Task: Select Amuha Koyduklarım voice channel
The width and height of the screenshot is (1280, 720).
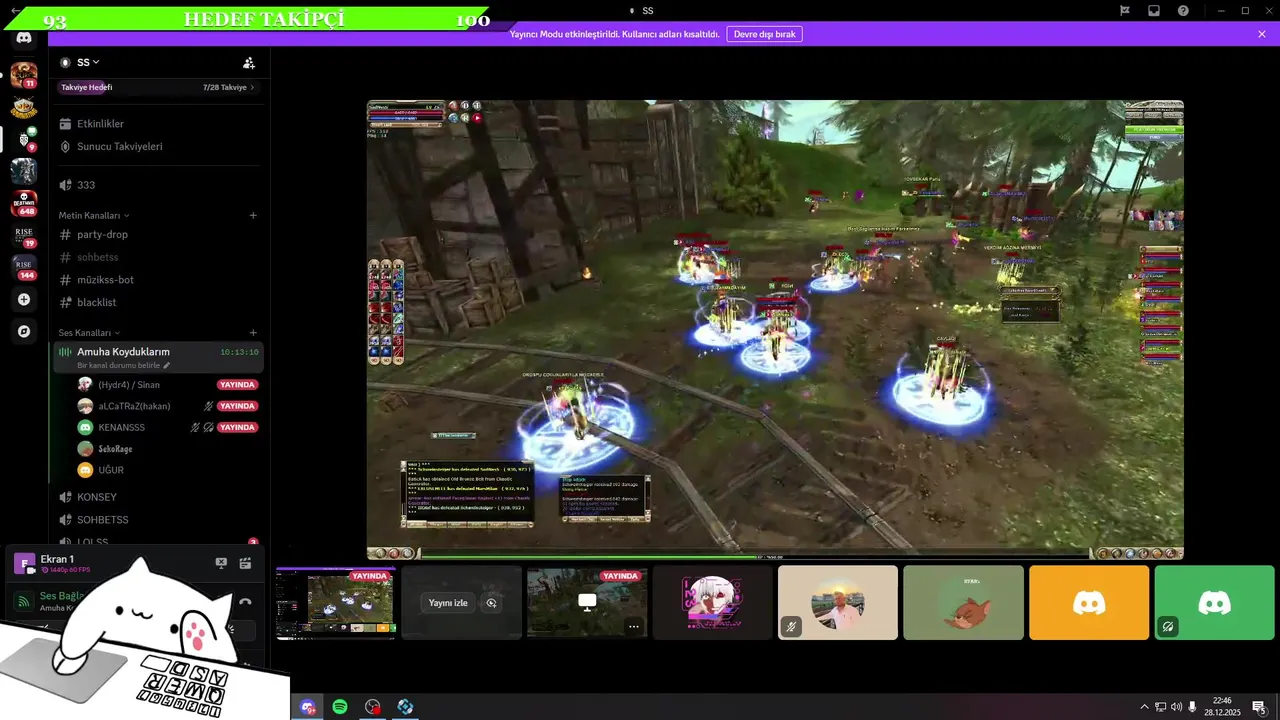Action: [x=158, y=357]
